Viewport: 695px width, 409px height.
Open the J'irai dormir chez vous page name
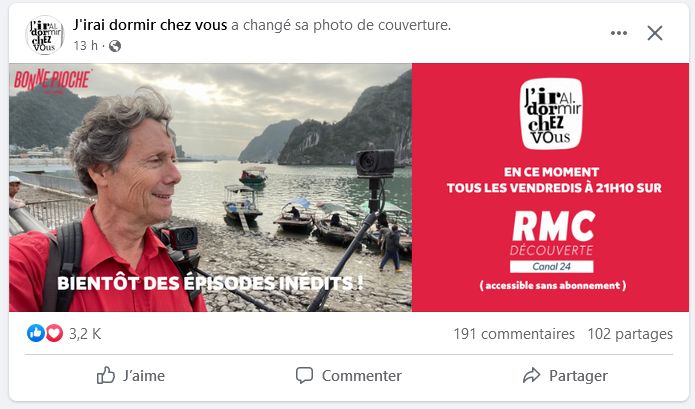pyautogui.click(x=150, y=25)
